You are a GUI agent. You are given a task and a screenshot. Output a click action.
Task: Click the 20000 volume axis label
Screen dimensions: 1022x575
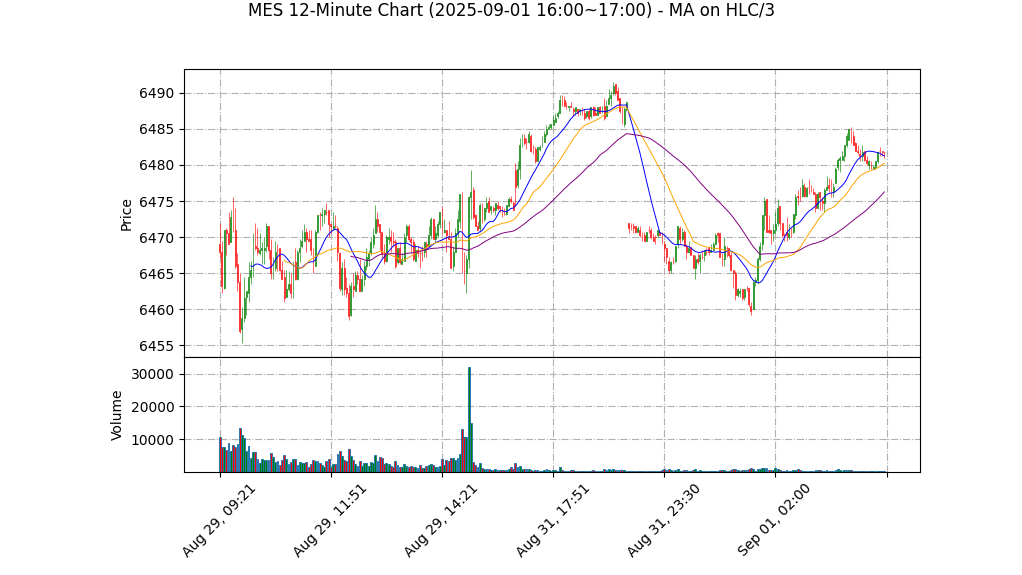[153, 407]
